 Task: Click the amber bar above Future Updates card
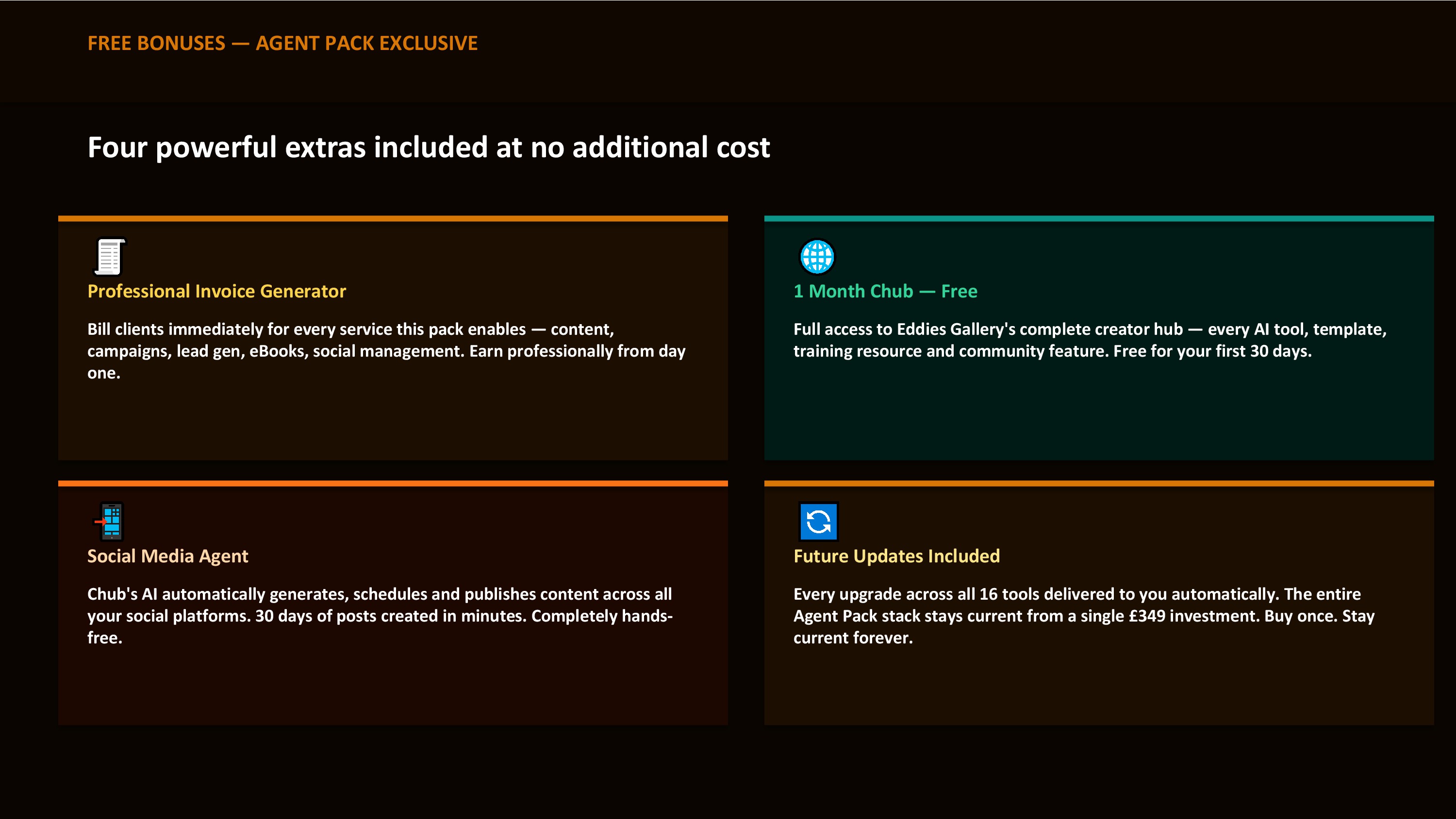pyautogui.click(x=1099, y=483)
